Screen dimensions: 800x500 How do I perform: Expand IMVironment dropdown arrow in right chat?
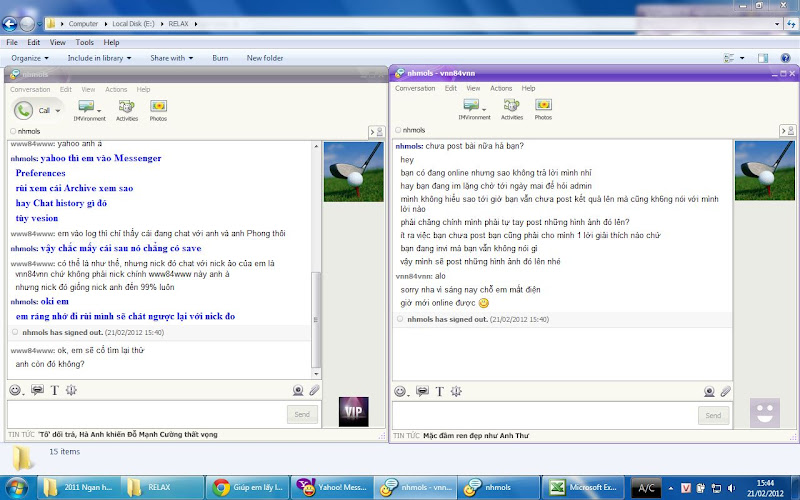click(x=484, y=108)
